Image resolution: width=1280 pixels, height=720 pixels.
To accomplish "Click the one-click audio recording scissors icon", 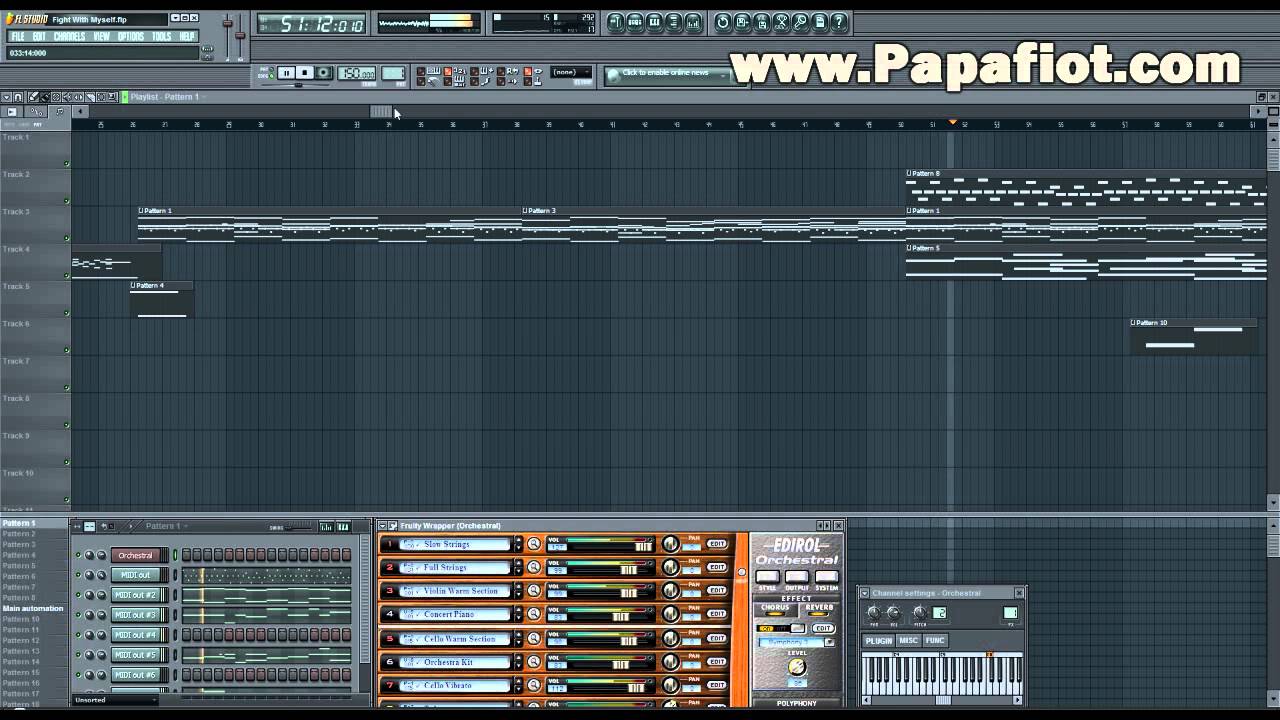I will click(781, 21).
